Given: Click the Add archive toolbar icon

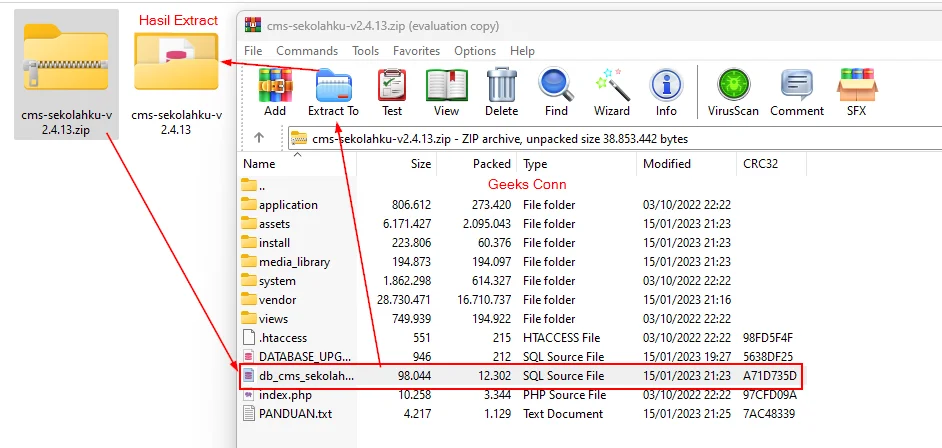Looking at the screenshot, I should coord(275,85).
